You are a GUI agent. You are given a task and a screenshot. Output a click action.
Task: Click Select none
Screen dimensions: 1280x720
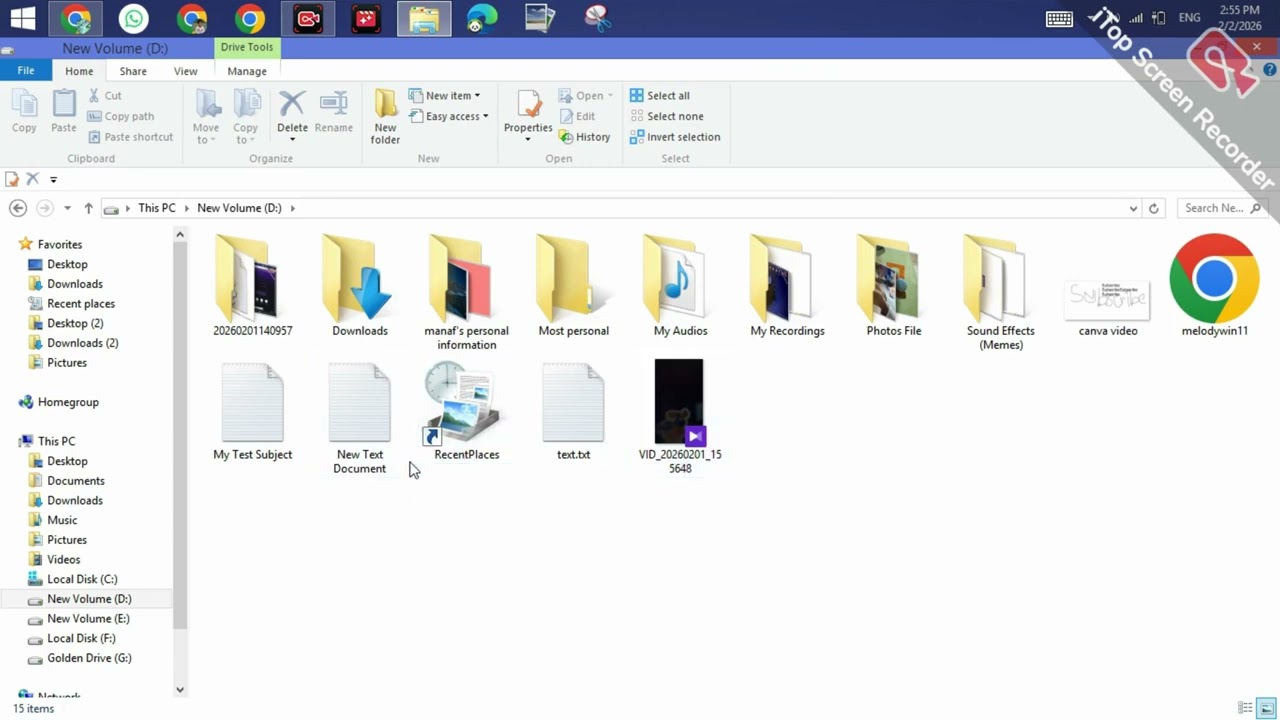(666, 116)
